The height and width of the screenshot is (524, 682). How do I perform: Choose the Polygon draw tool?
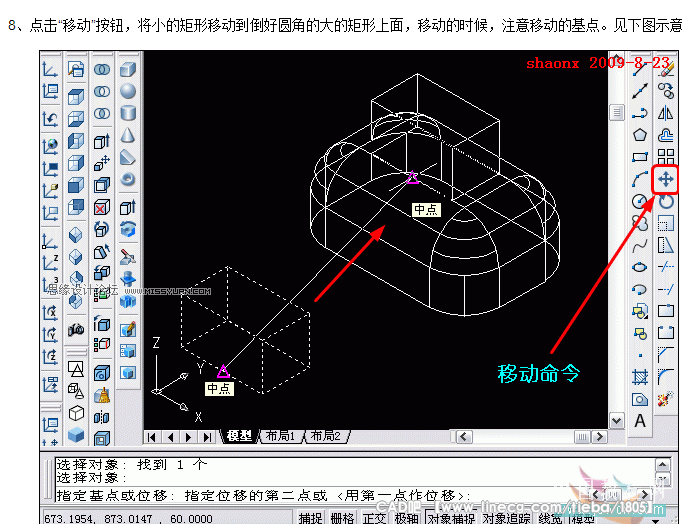640,135
